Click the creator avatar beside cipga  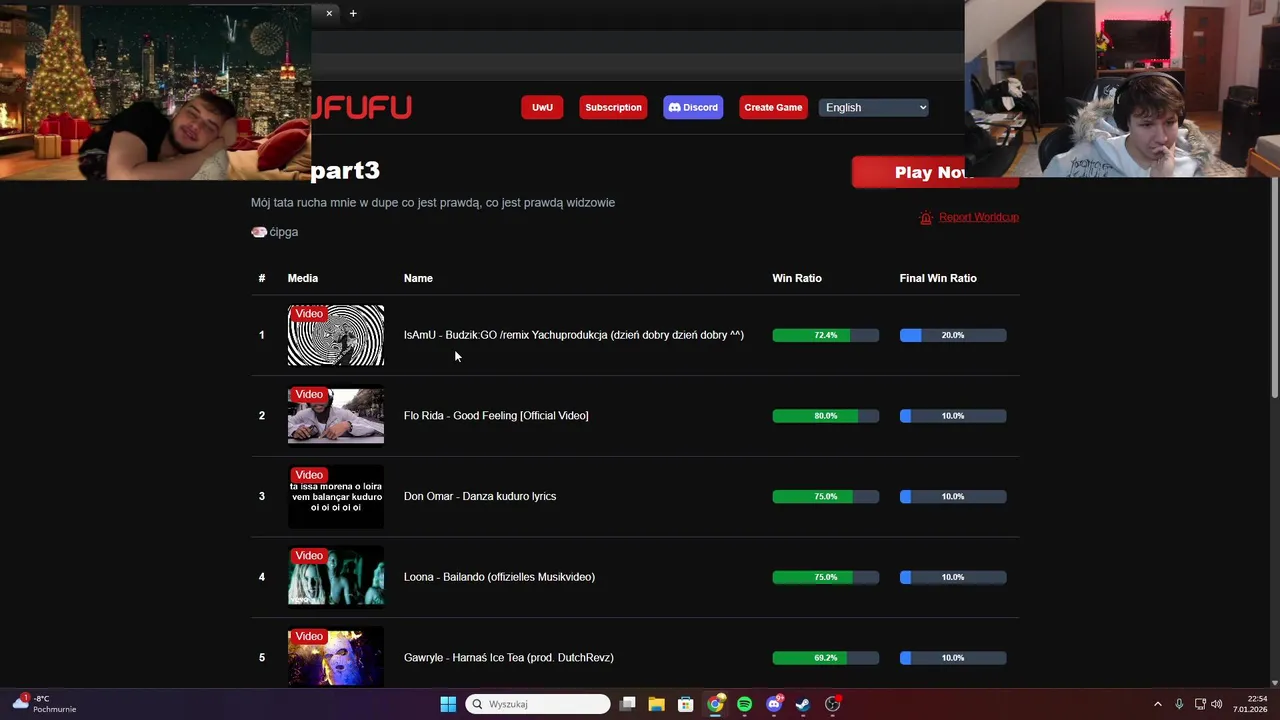[259, 232]
